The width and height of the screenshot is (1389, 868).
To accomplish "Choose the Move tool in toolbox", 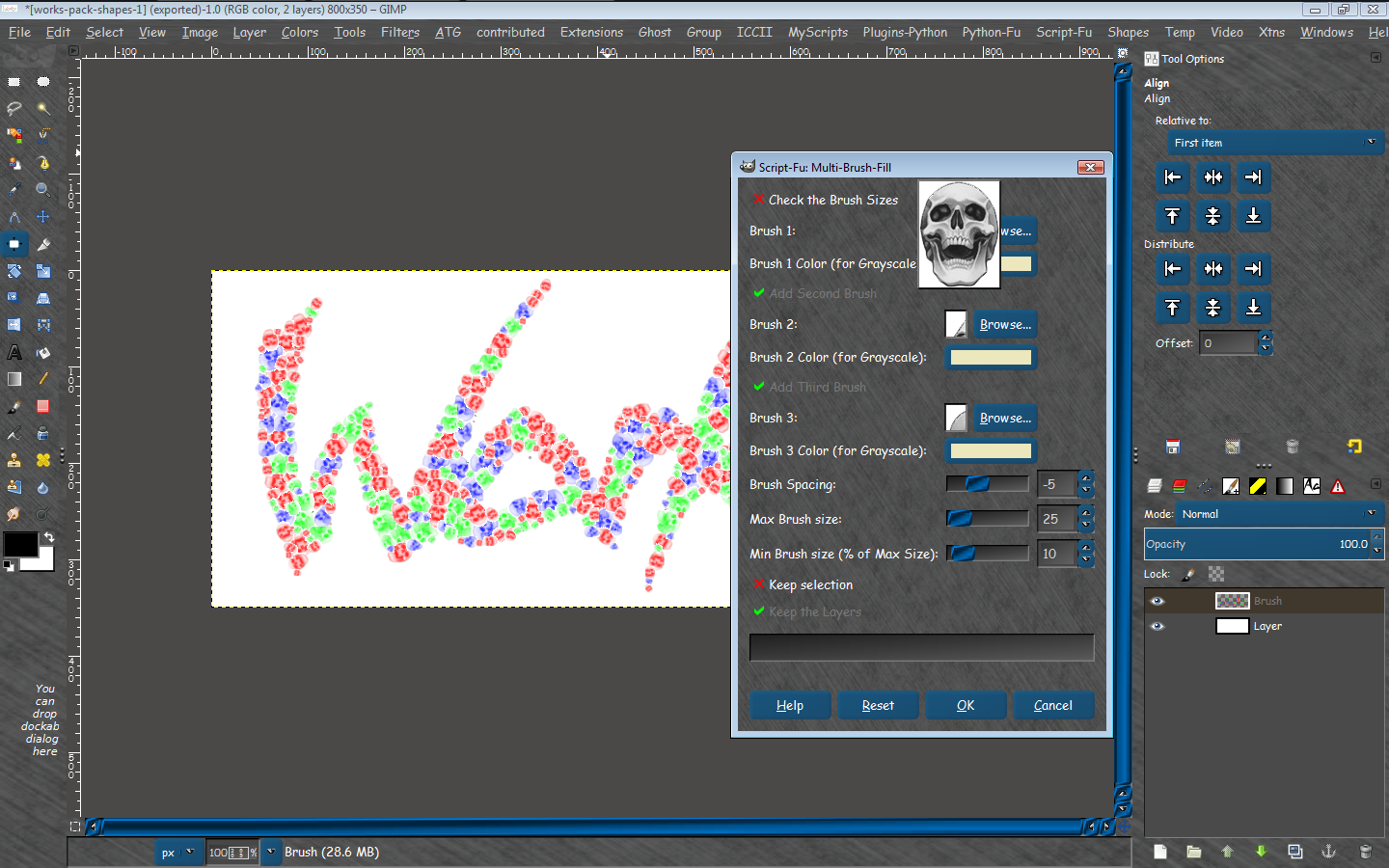I will click(43, 216).
